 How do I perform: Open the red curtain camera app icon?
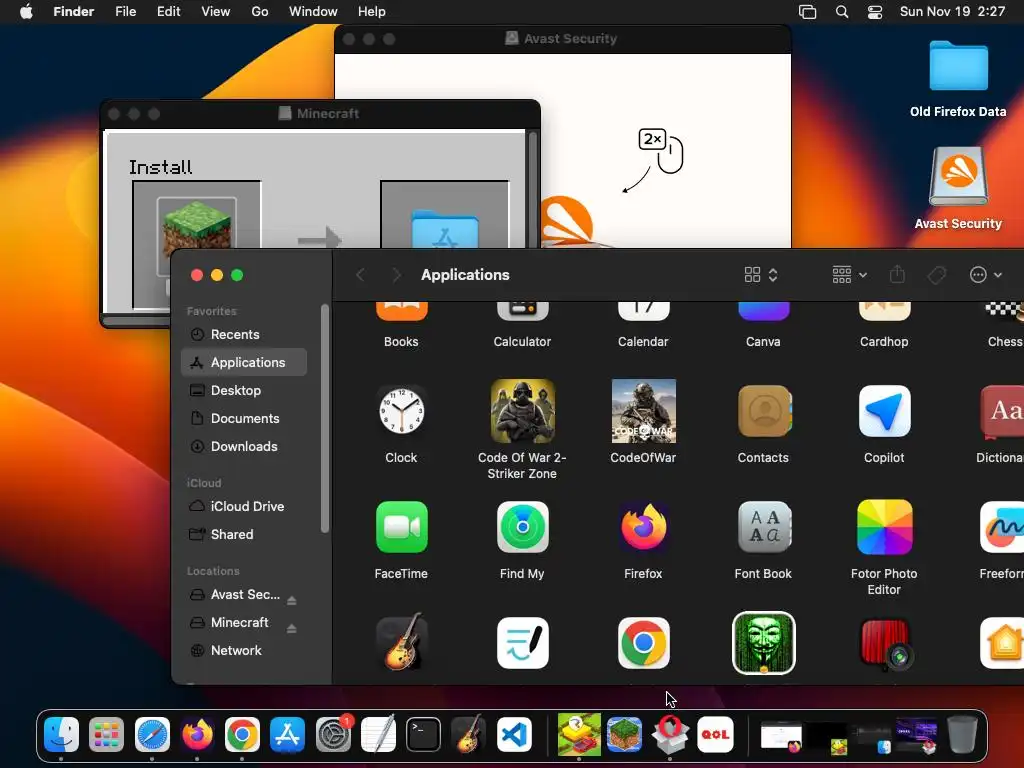(886, 644)
